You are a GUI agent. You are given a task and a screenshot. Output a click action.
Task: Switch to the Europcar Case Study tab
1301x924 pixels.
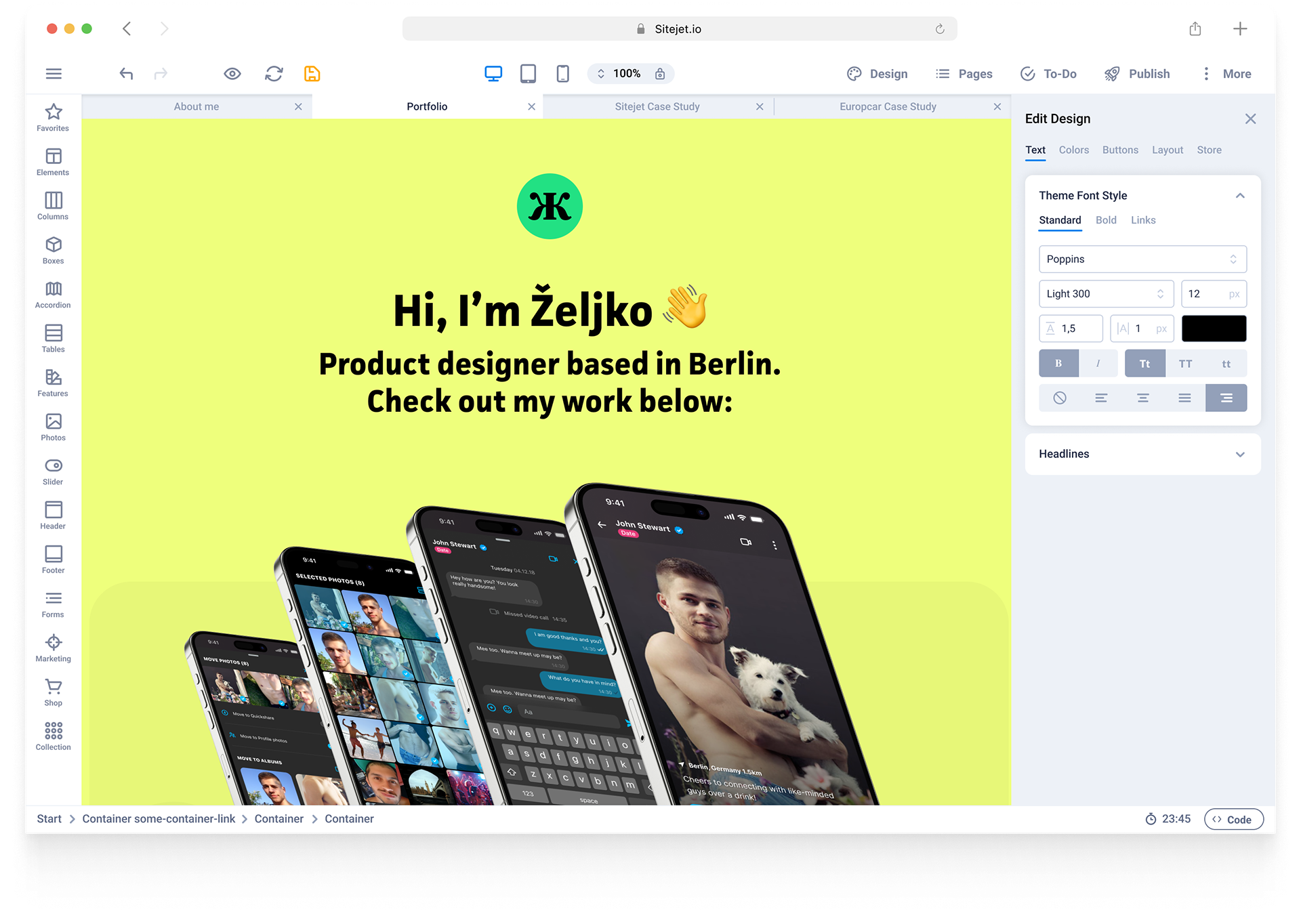888,107
